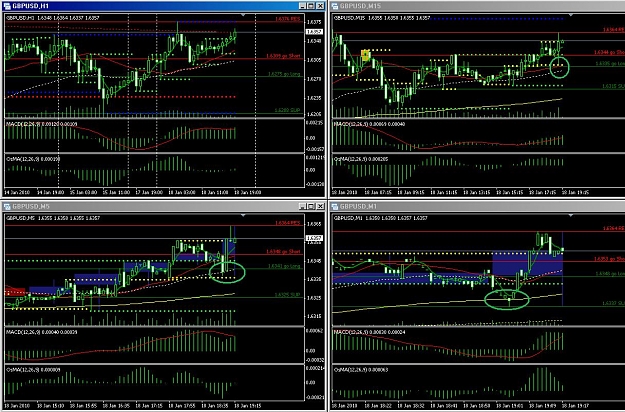Activate the GBPUSD,M1 window title bar
Viewport: 625px width, 412px height.
(478, 206)
